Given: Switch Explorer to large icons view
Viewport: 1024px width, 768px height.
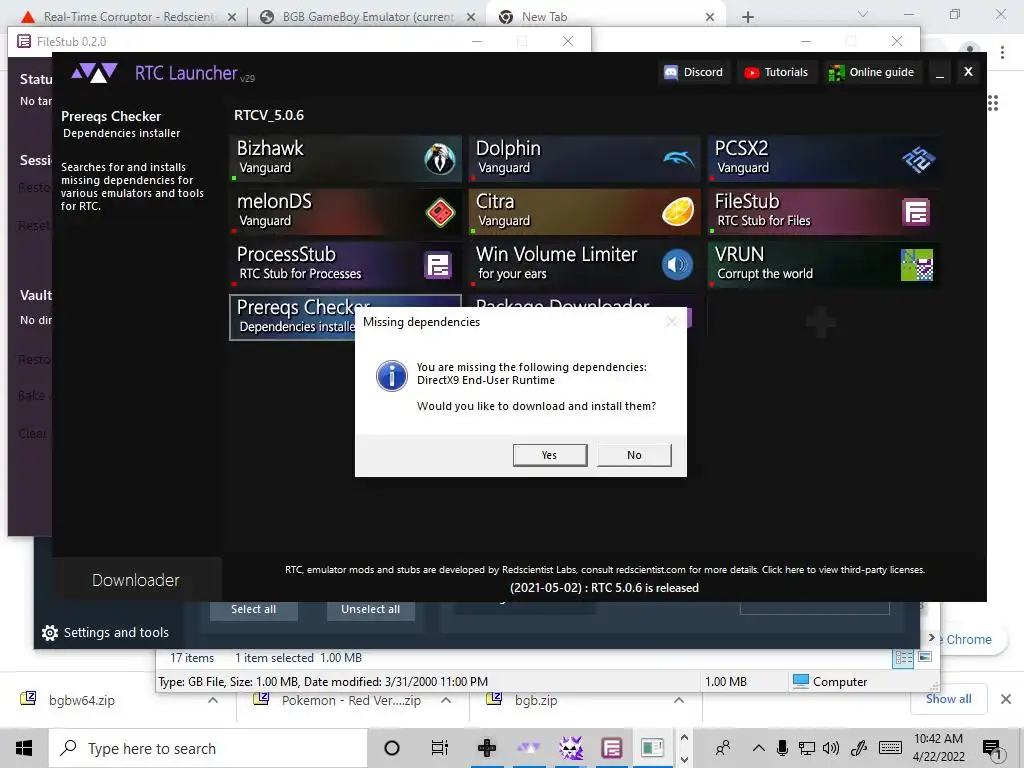Looking at the screenshot, I should [x=925, y=657].
